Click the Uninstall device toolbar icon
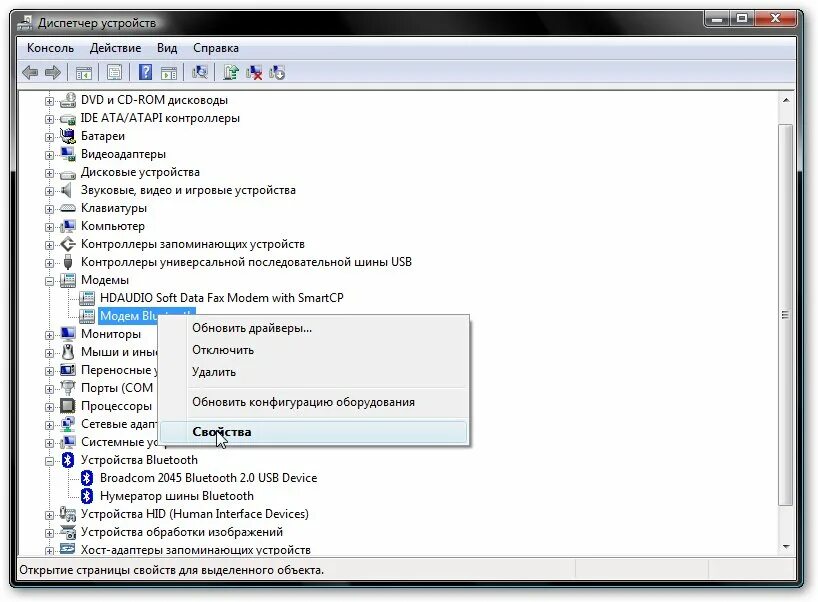The width and height of the screenshot is (818, 602). click(x=277, y=72)
